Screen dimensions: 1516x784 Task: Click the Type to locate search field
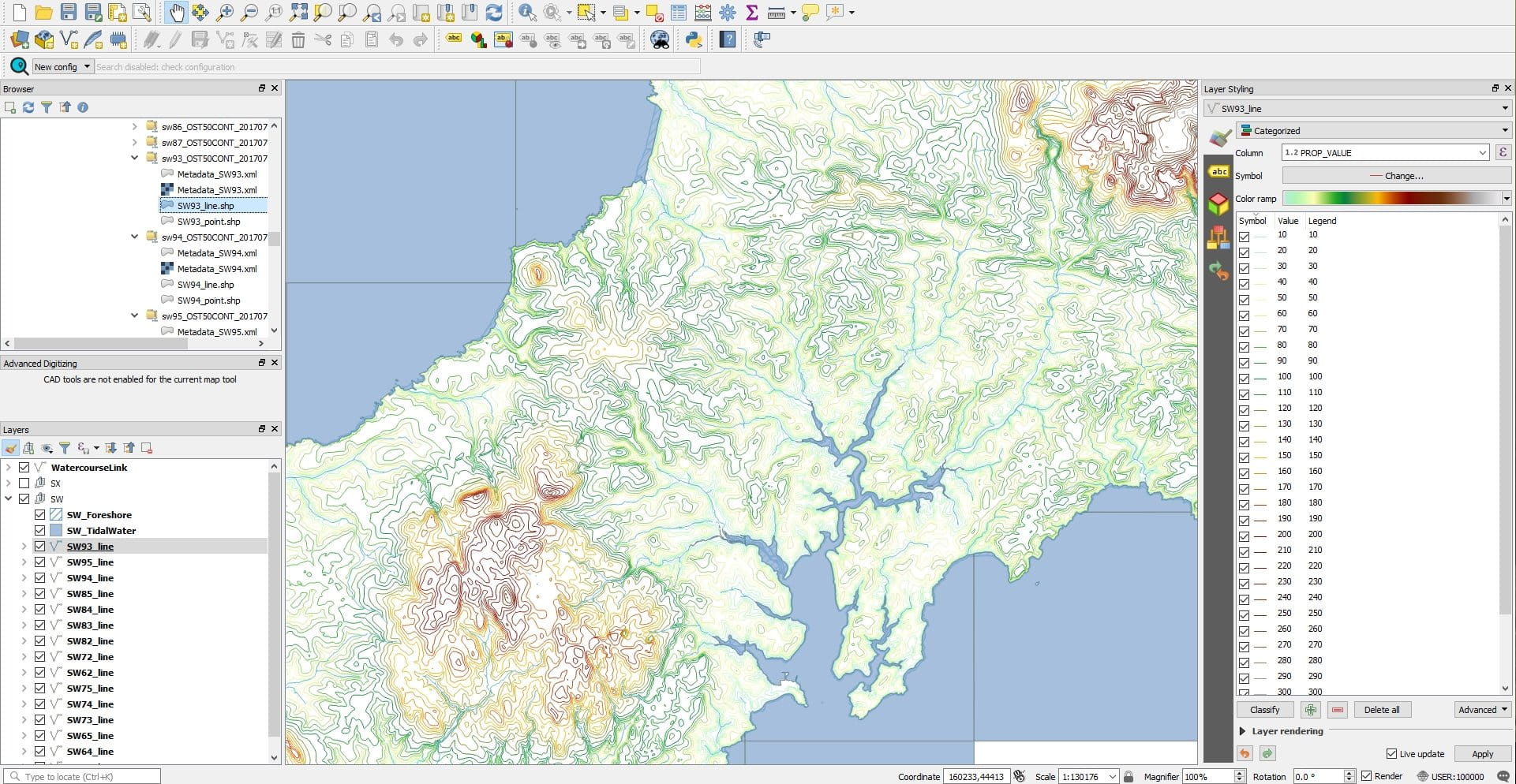[82, 776]
